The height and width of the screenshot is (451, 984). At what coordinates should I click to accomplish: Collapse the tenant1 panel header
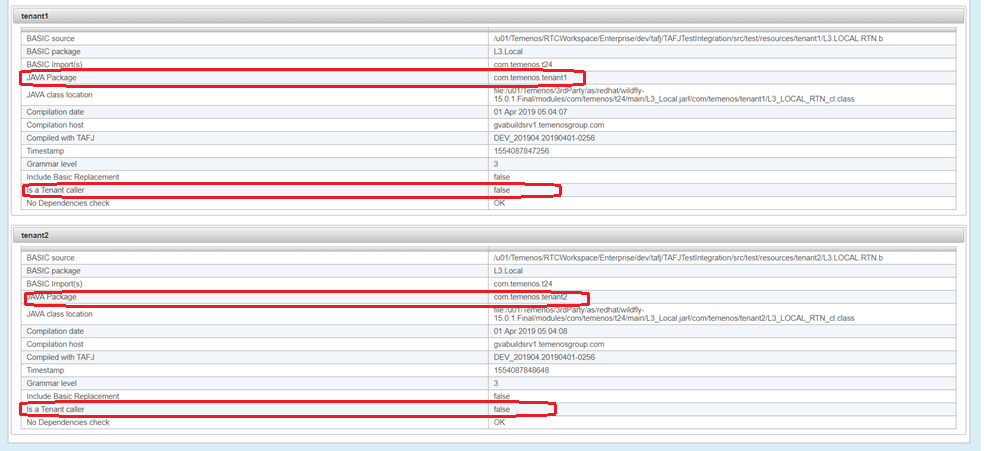point(36,16)
